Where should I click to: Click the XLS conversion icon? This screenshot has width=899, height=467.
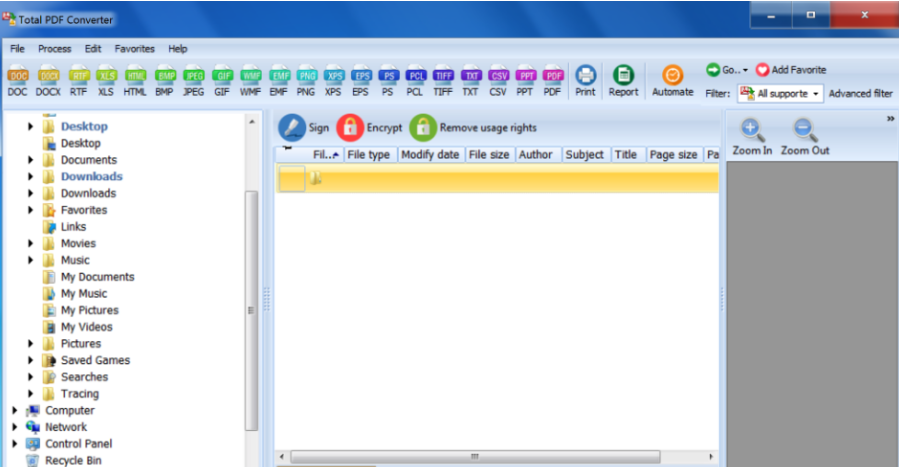pos(106,81)
